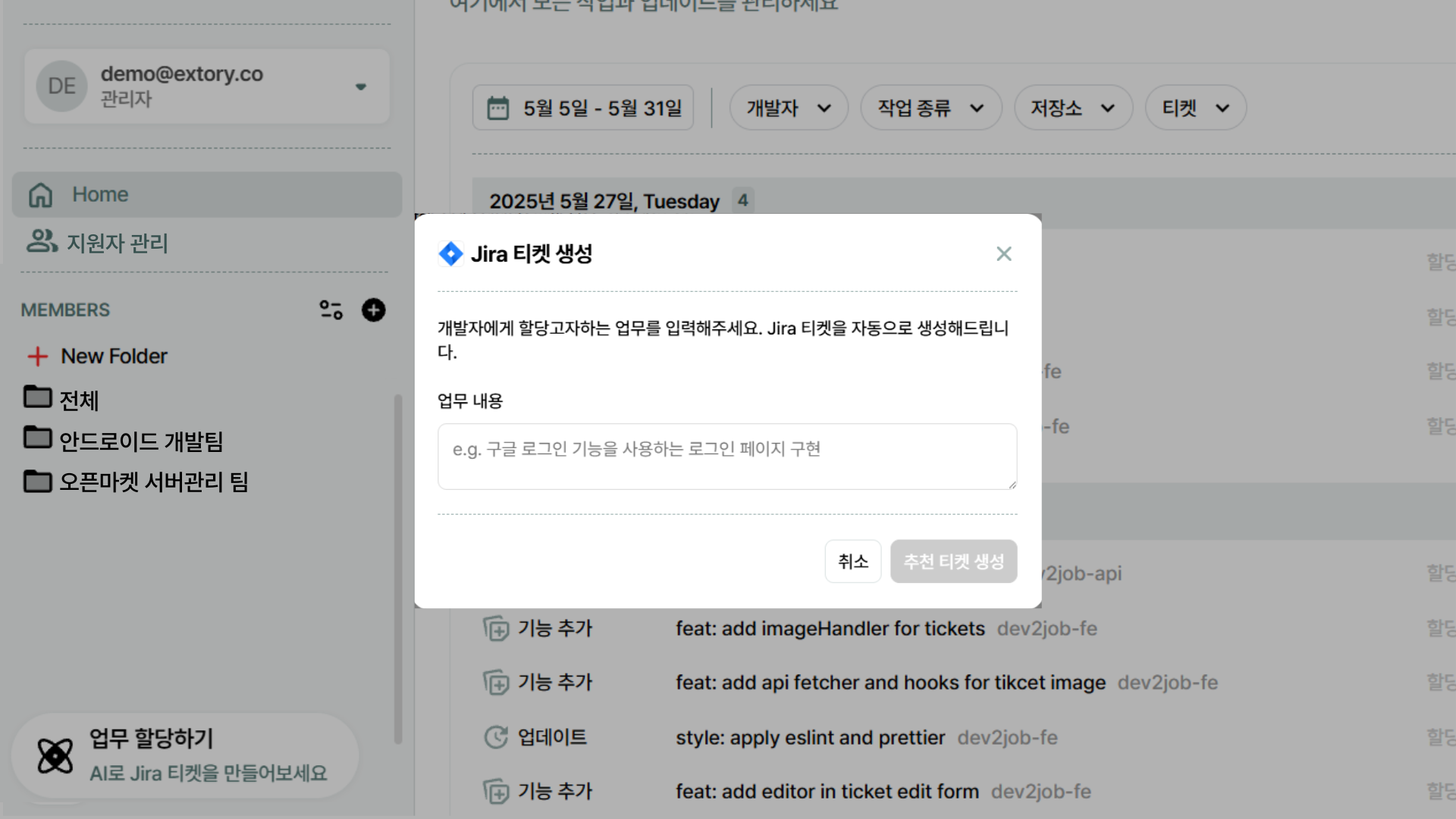Click the 지원자 관리 people icon

[42, 242]
